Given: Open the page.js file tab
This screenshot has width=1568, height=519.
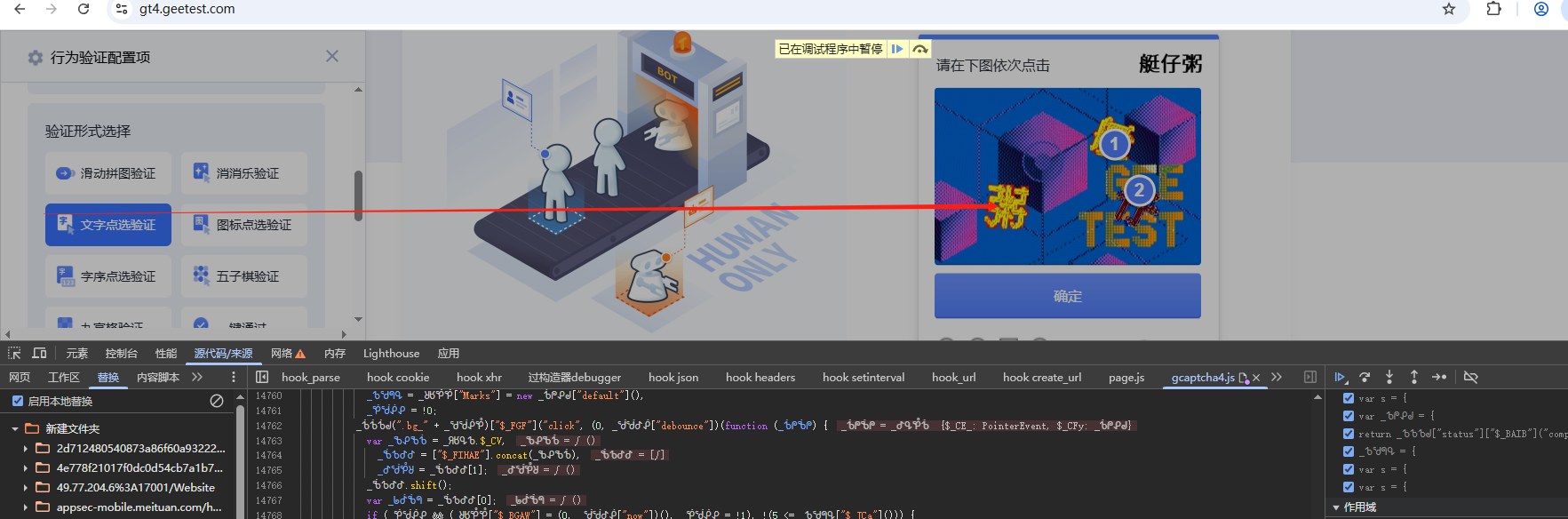Looking at the screenshot, I should click(1126, 377).
